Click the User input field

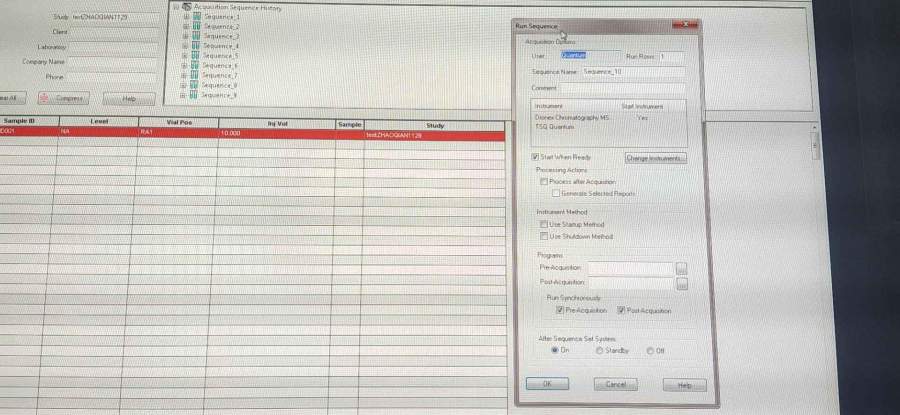pyautogui.click(x=590, y=56)
